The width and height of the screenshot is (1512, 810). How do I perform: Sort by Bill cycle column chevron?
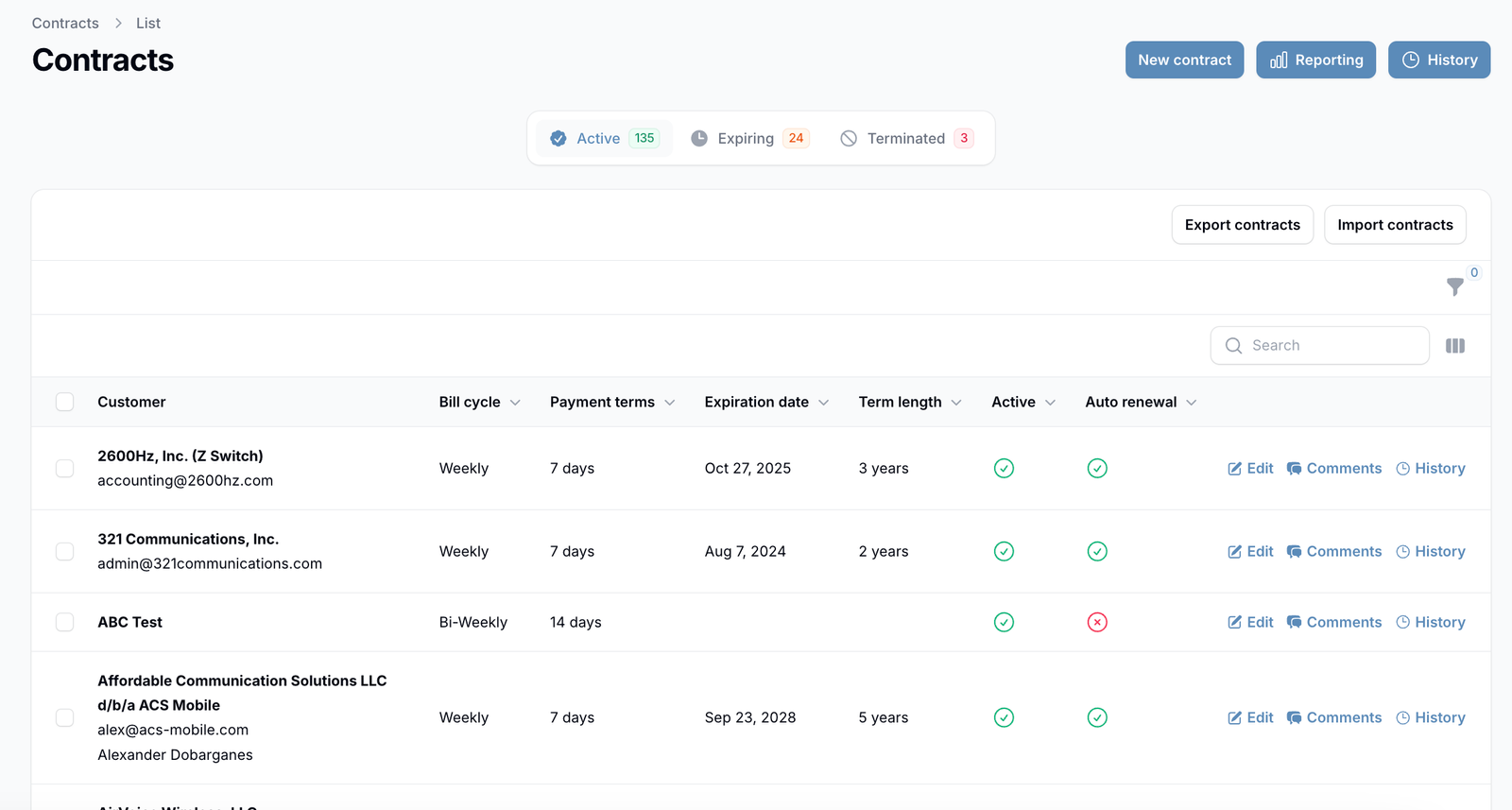point(515,403)
